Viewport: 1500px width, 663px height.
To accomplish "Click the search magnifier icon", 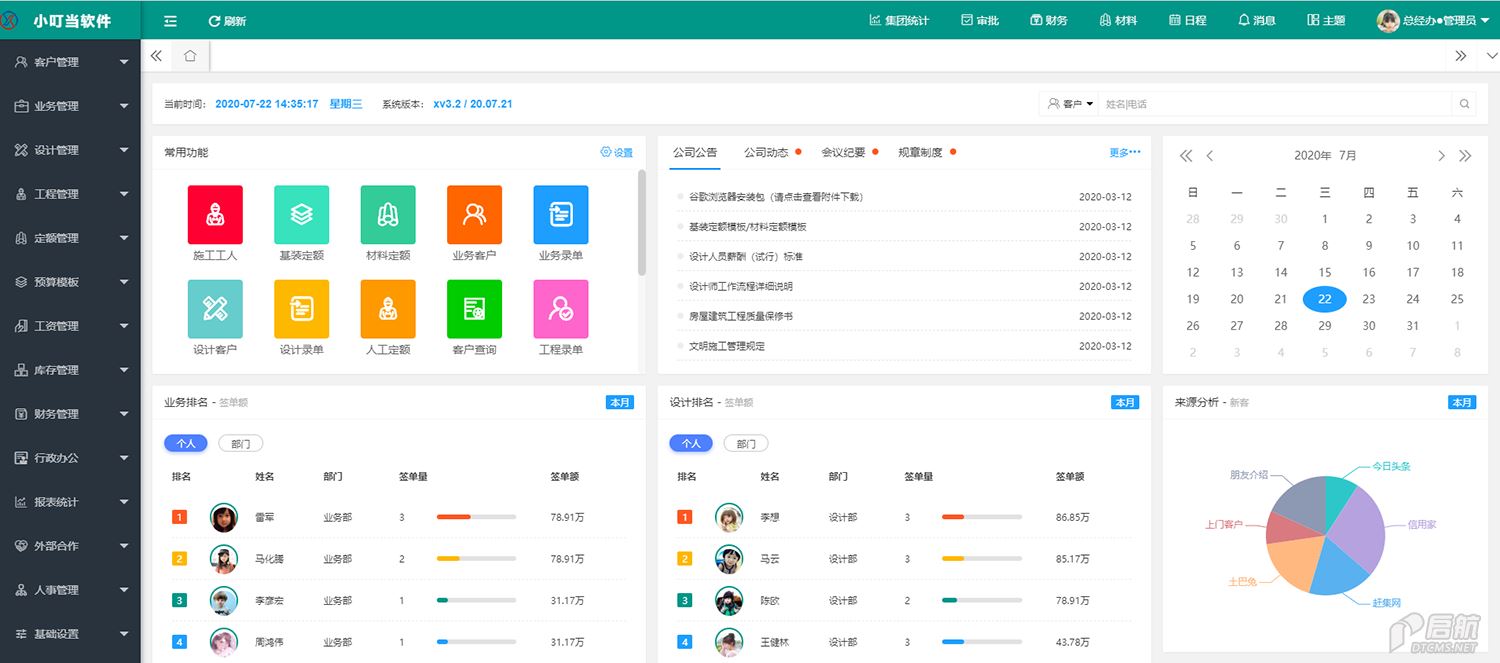I will pos(1464,104).
